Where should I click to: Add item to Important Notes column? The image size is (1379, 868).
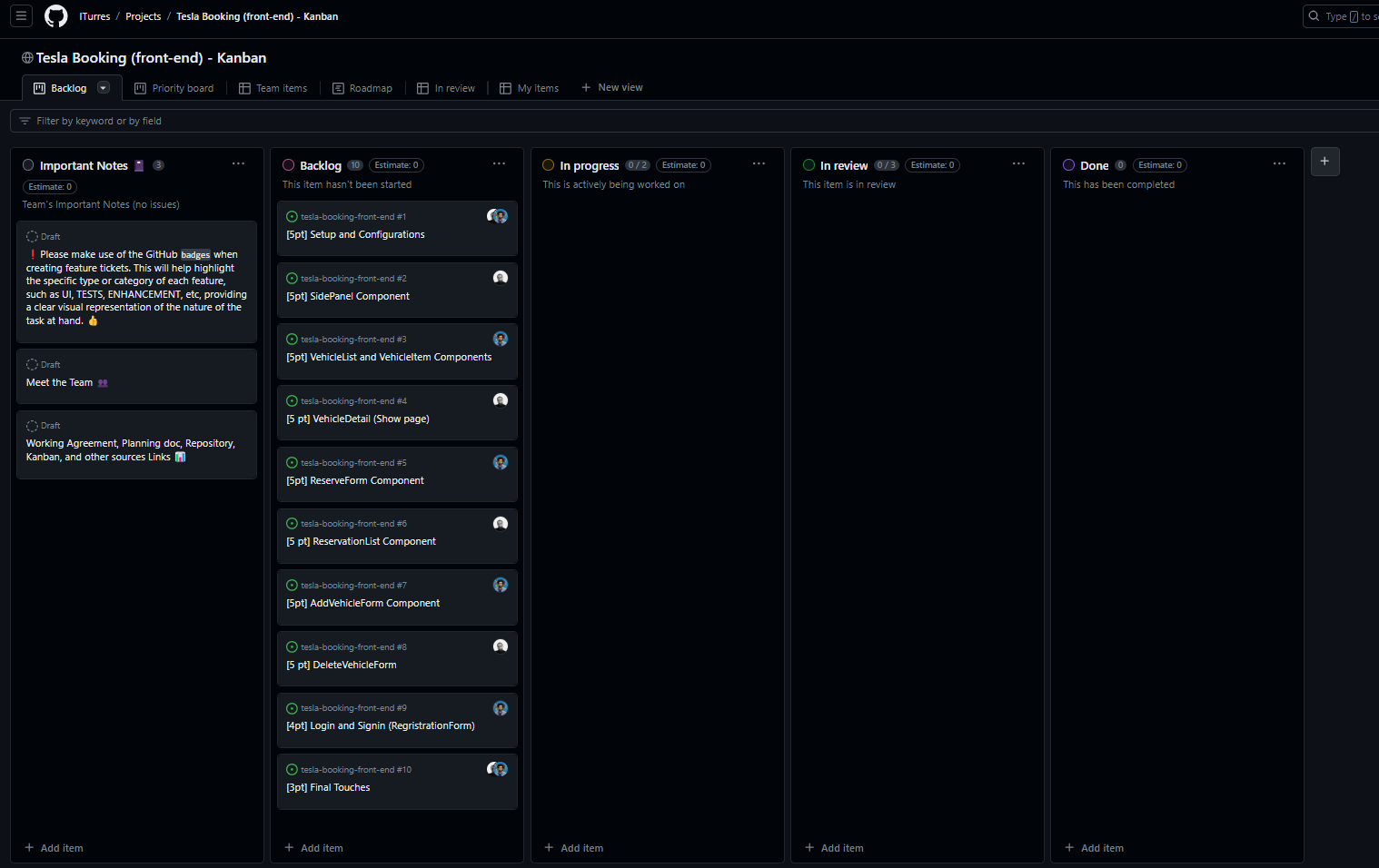coord(54,848)
